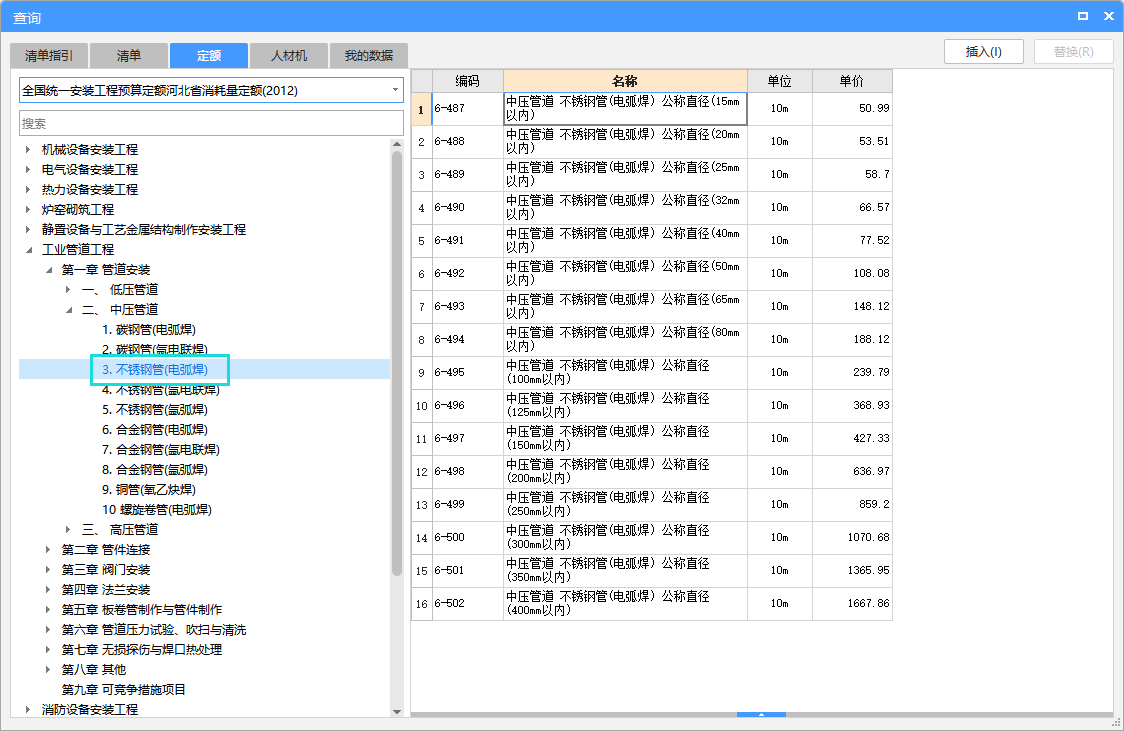The image size is (1124, 731).
Task: Select the 定额 tab
Action: point(209,55)
